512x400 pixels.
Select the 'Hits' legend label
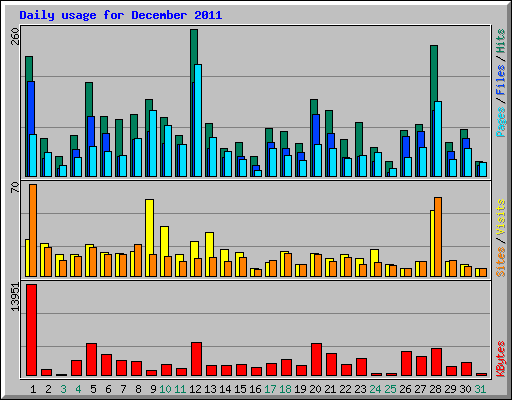click(500, 42)
